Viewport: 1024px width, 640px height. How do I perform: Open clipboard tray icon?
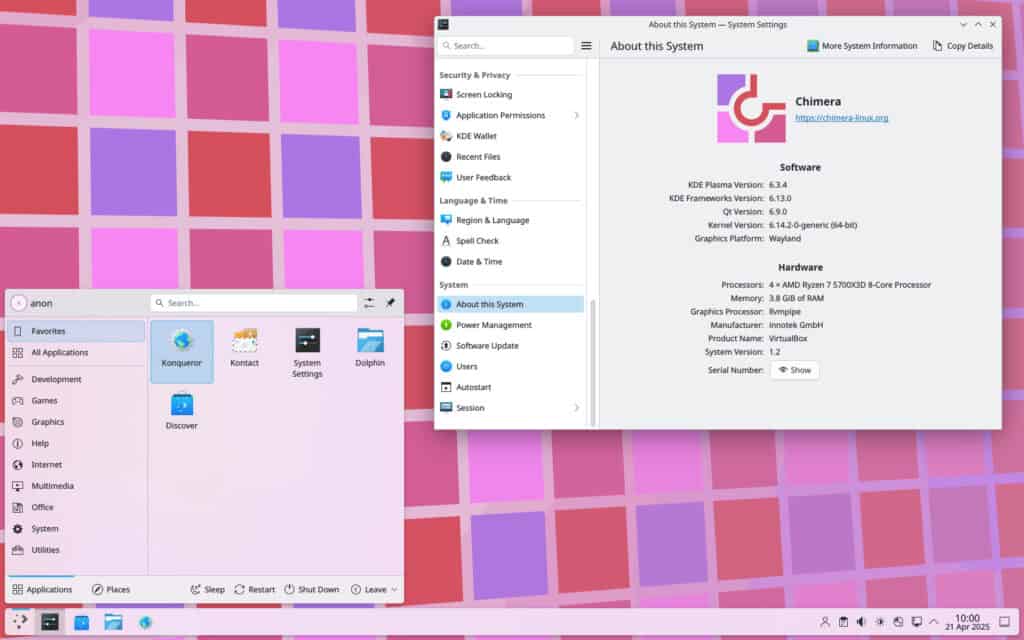click(x=843, y=622)
